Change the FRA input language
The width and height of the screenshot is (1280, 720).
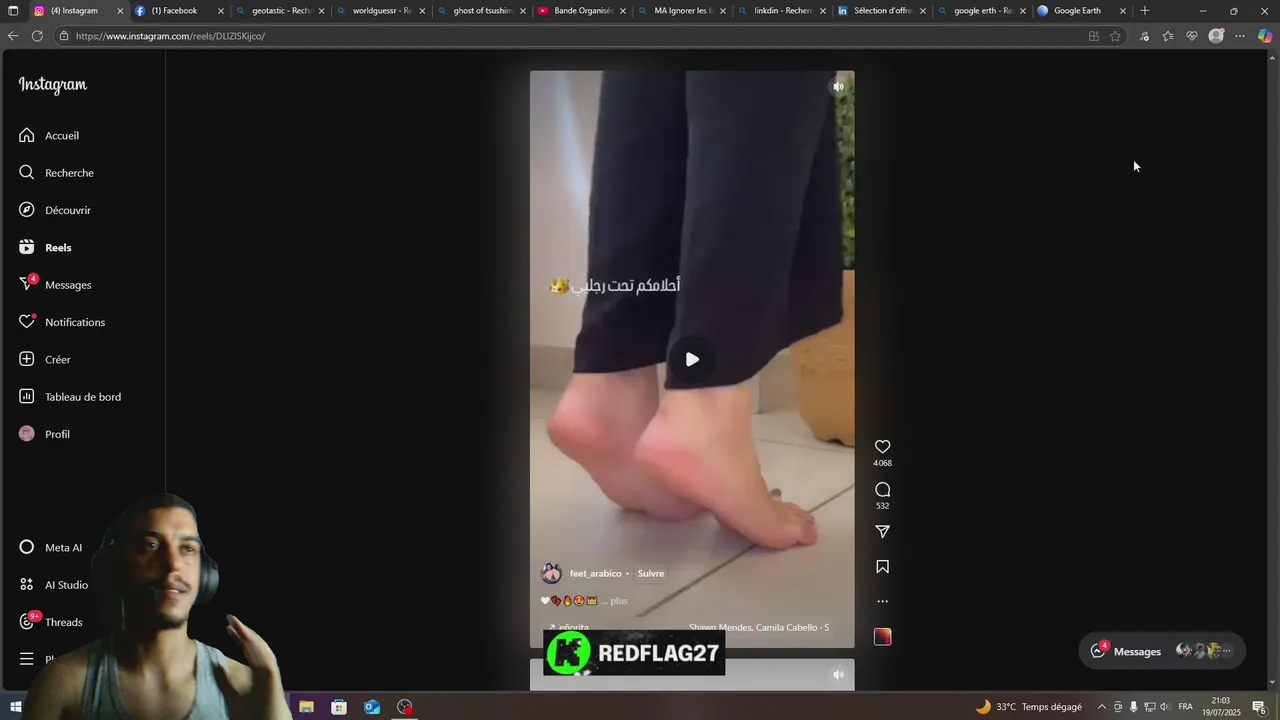tap(1186, 707)
